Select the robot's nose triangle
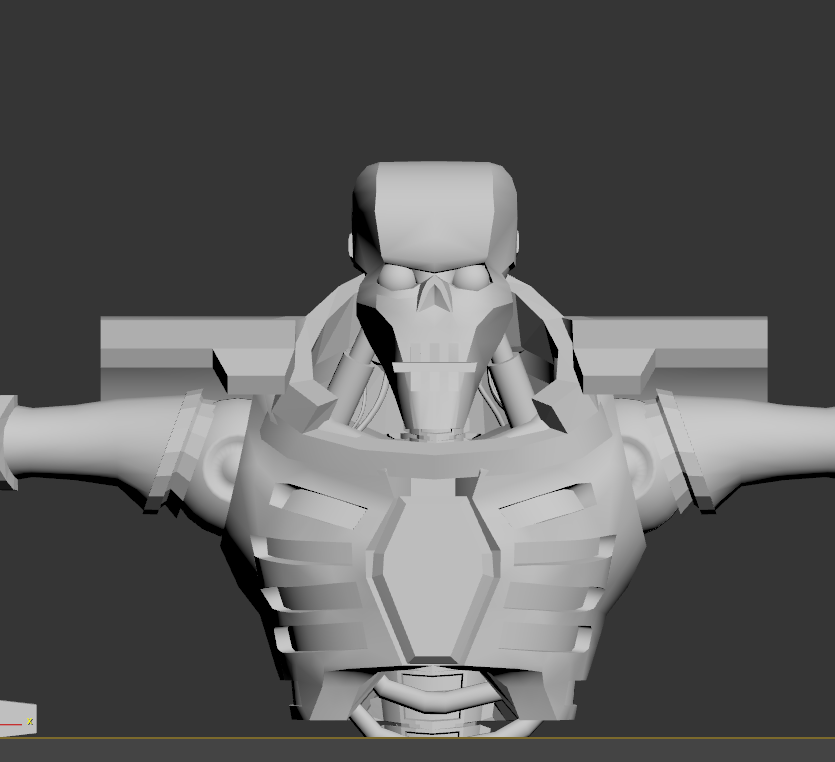The height and width of the screenshot is (762, 835). coord(433,293)
